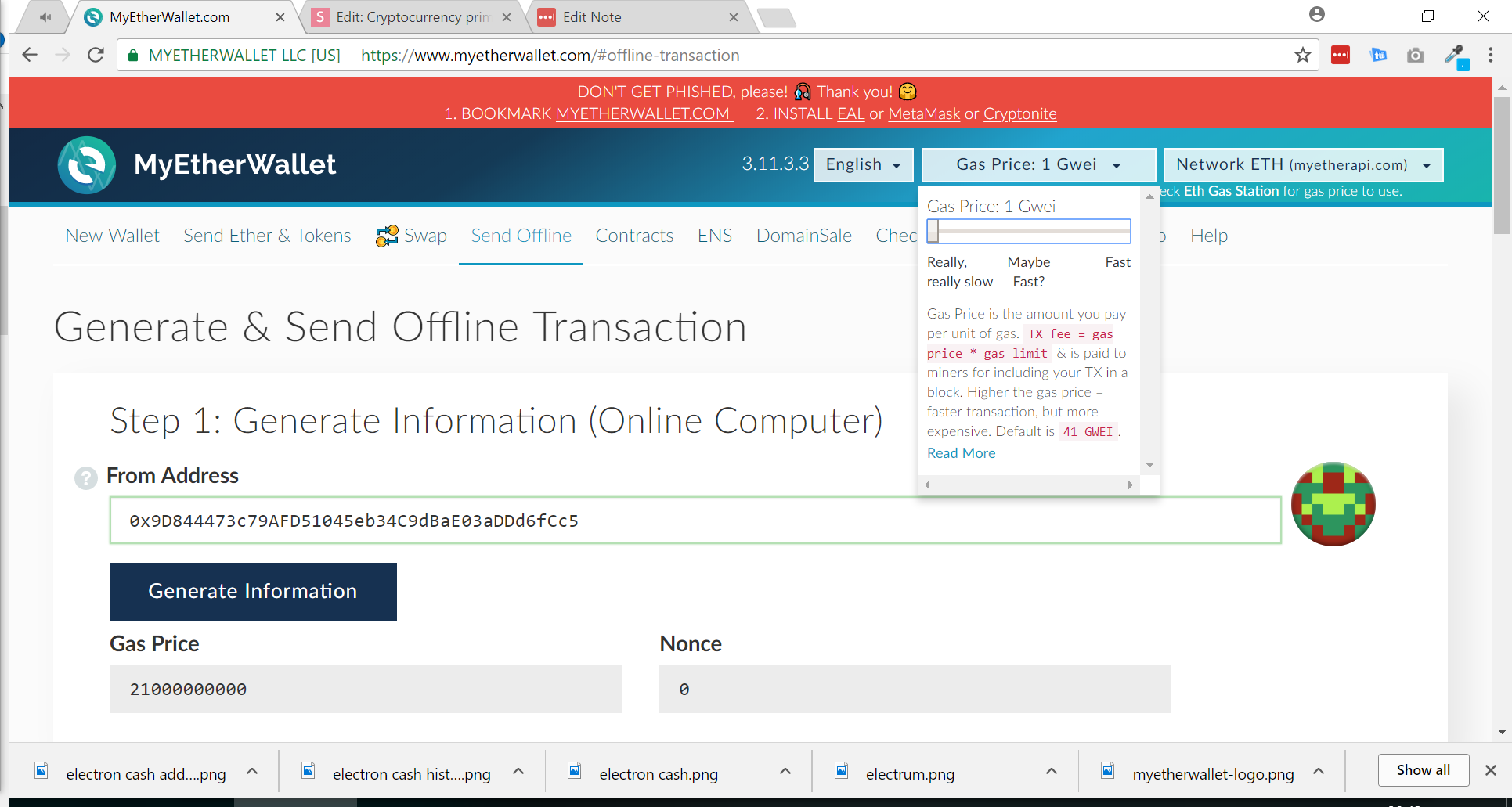The height and width of the screenshot is (807, 1512).
Task: Click the browser forward arrow
Action: pyautogui.click(x=63, y=55)
